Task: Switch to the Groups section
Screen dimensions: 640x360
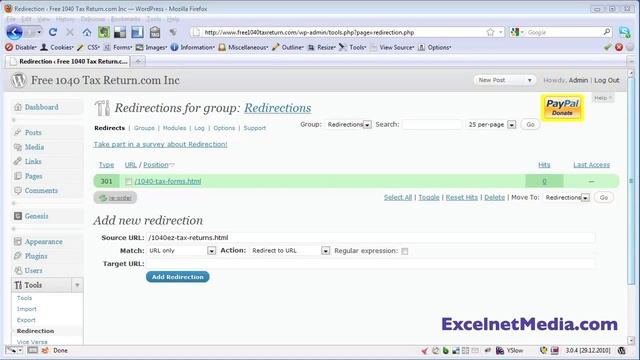Action: 144,128
